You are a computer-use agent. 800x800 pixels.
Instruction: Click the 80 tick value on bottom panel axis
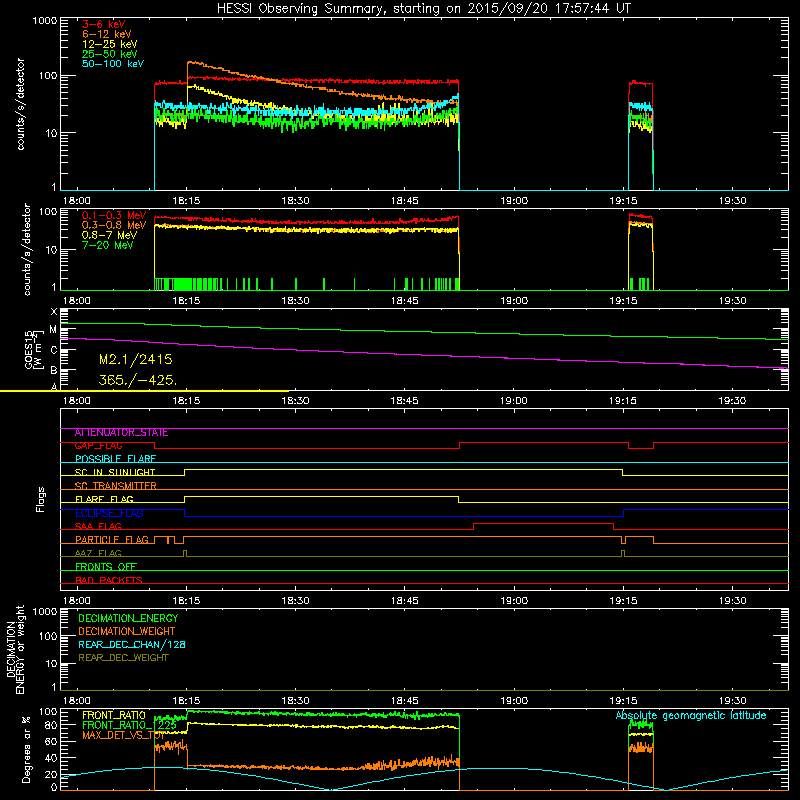[x=51, y=725]
